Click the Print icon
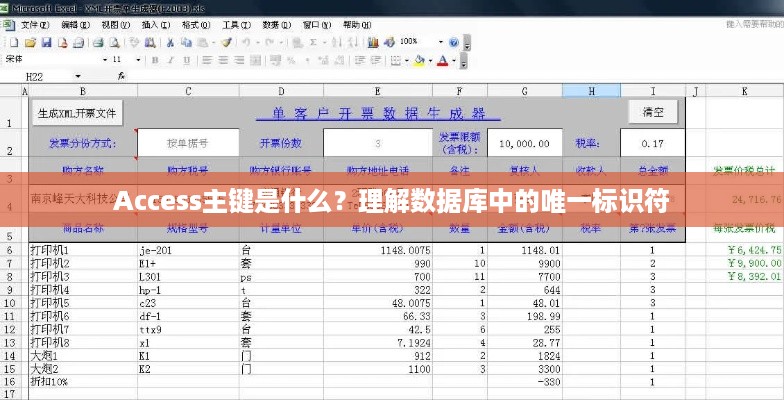784x400 pixels. [x=98, y=43]
